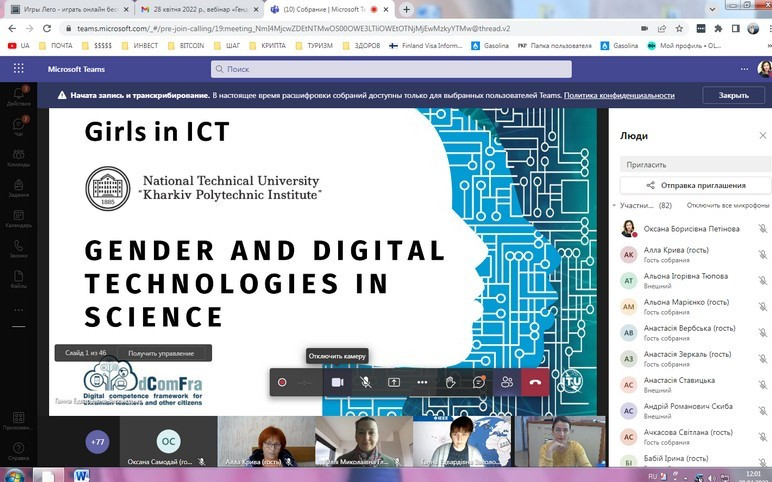Viewport: 772px width, 482px height.
Task: Toggle the Chrome side panel icon
Action: tap(736, 29)
